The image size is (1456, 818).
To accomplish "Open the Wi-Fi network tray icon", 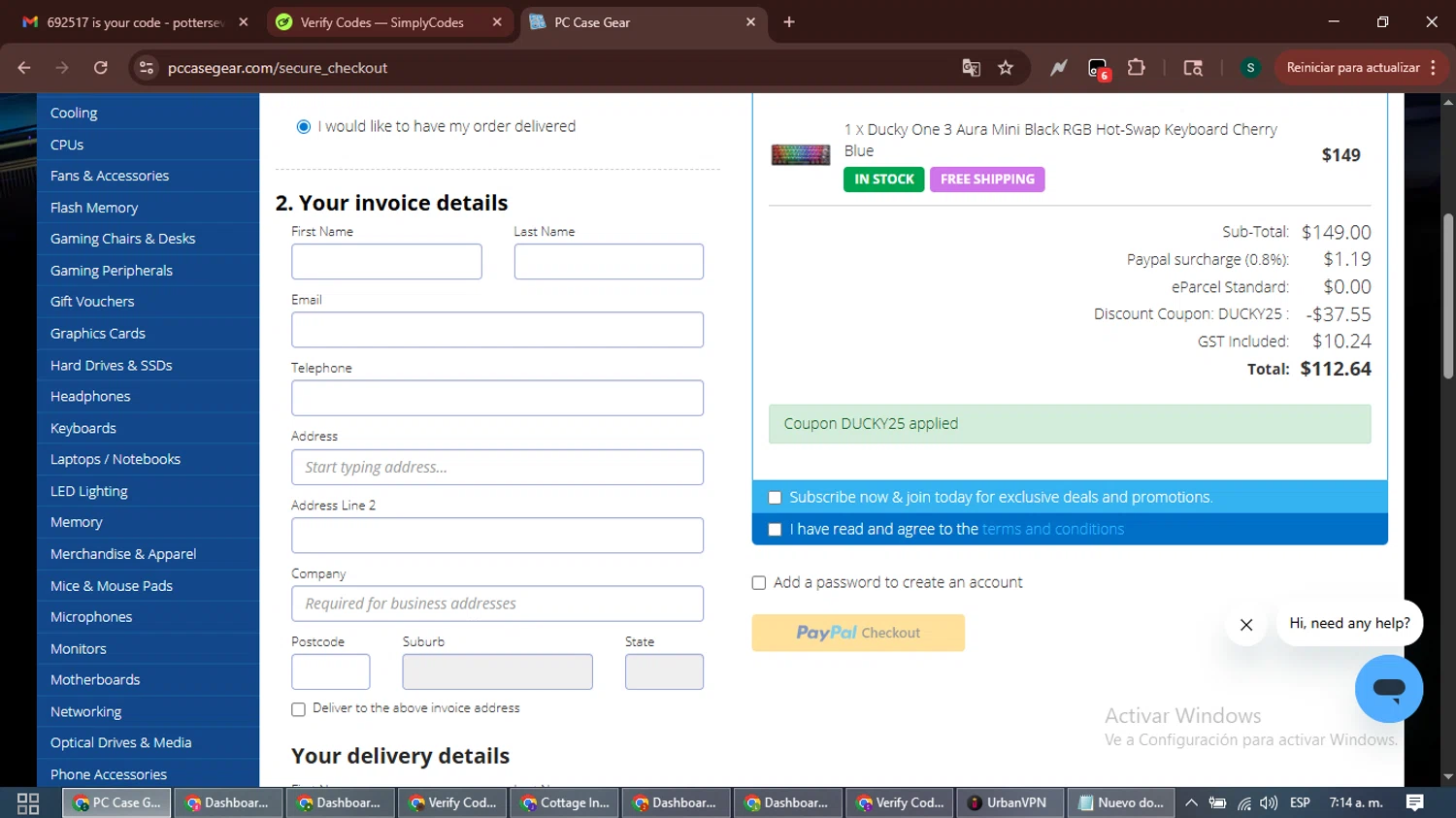I will pos(1243,802).
